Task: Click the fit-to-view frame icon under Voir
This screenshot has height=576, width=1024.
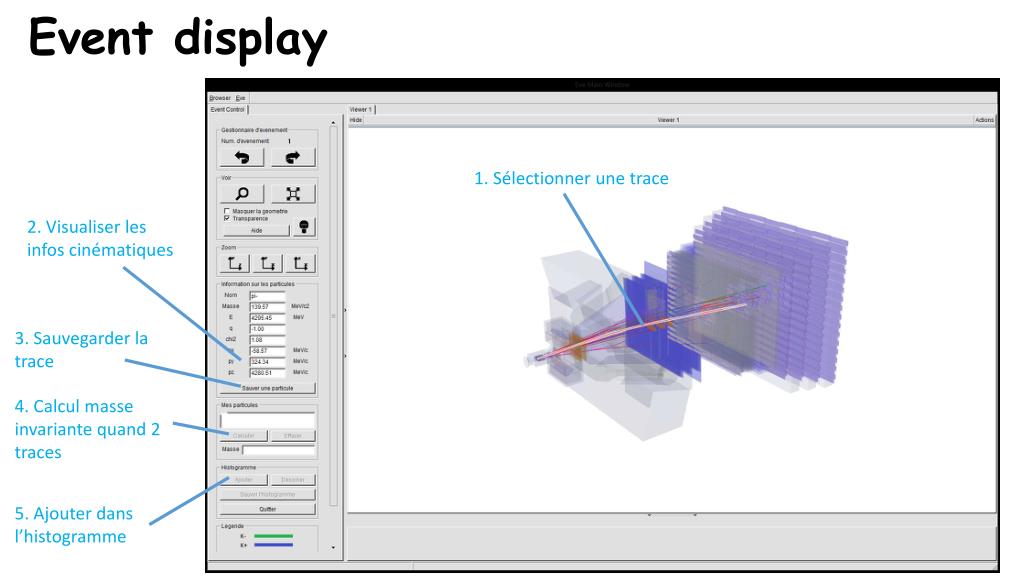Action: tap(293, 194)
